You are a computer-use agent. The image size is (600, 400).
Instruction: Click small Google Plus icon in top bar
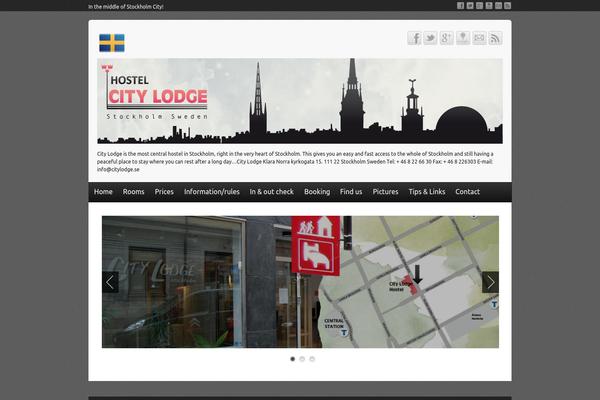479,5
